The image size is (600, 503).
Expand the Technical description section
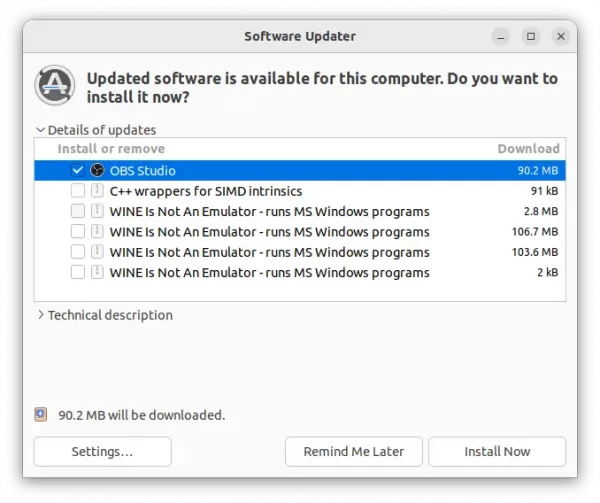pos(41,315)
